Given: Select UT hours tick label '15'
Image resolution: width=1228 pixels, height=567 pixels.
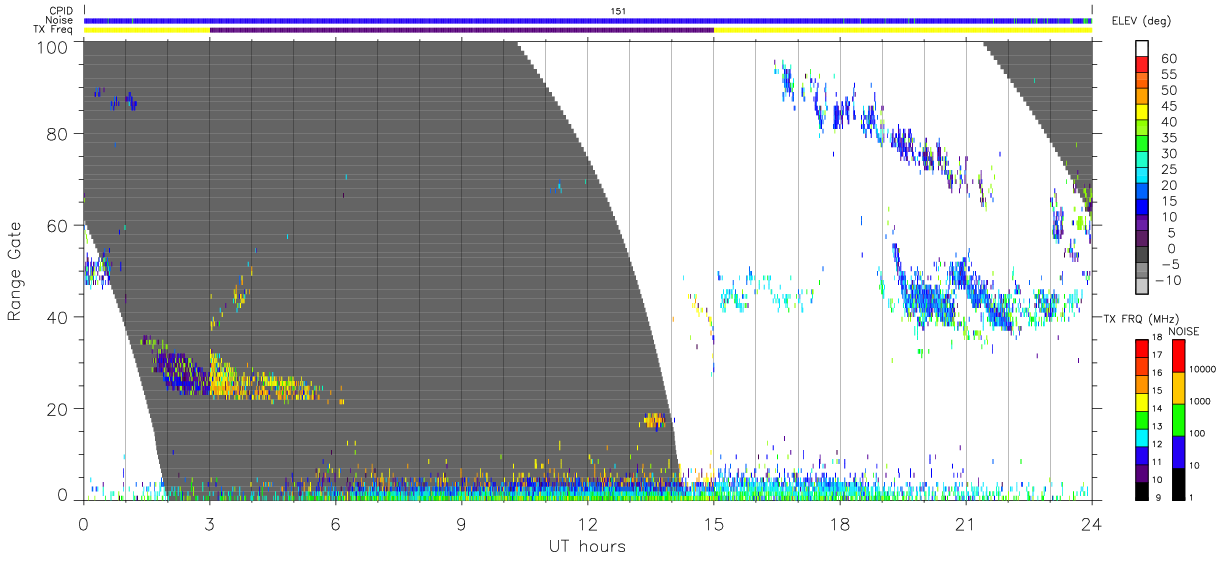Looking at the screenshot, I should click(x=714, y=523).
